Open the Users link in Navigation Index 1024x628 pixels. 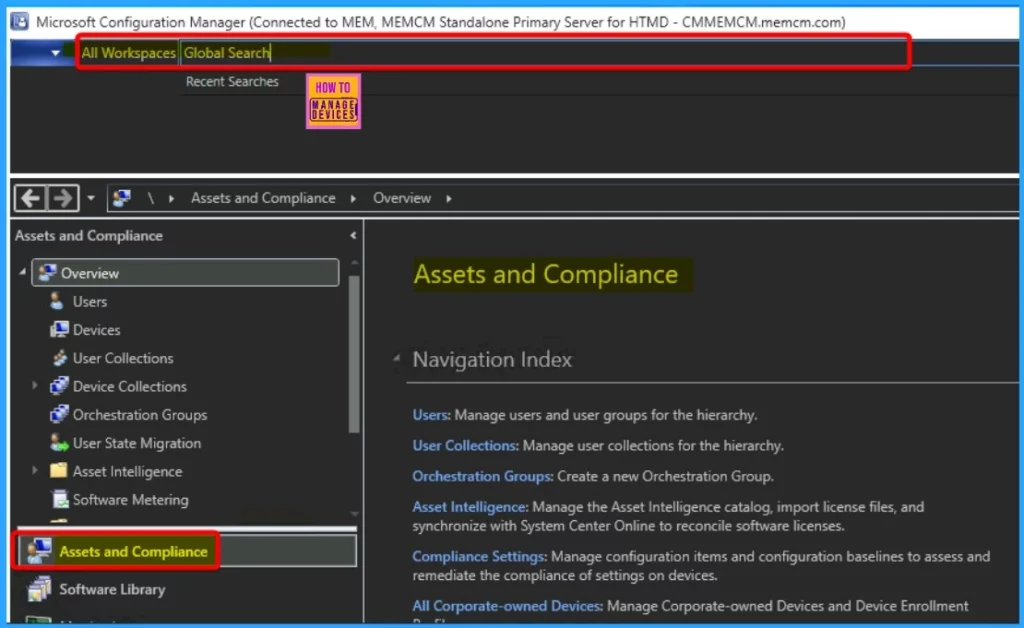tap(430, 415)
